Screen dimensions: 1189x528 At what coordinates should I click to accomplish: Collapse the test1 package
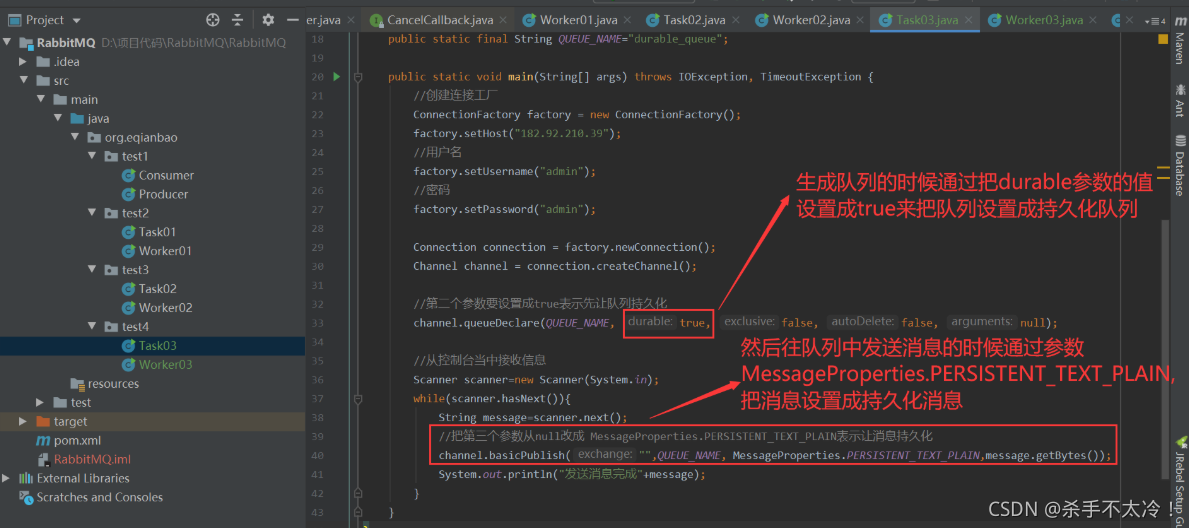91,156
